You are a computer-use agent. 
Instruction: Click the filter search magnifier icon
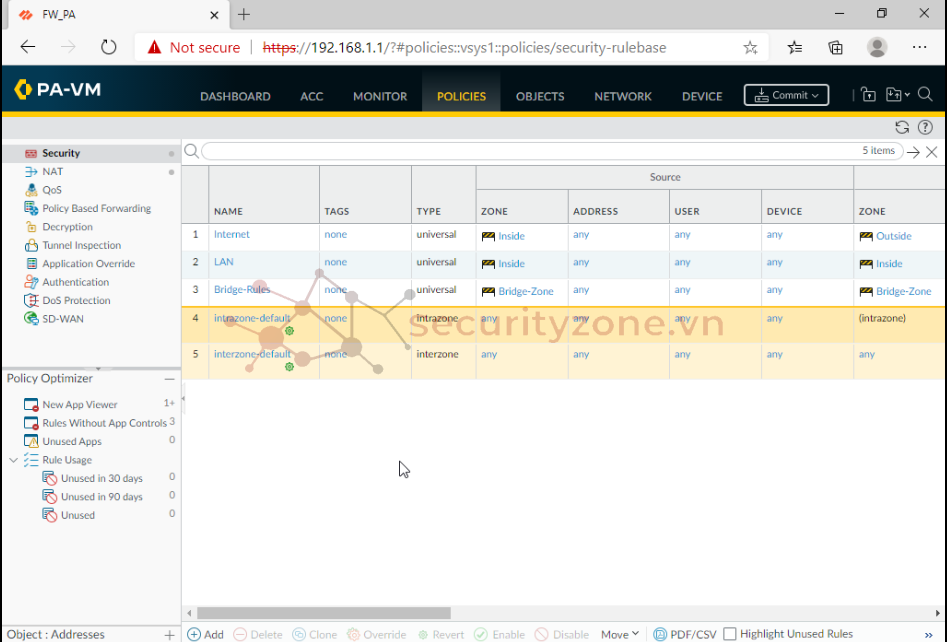click(x=191, y=151)
